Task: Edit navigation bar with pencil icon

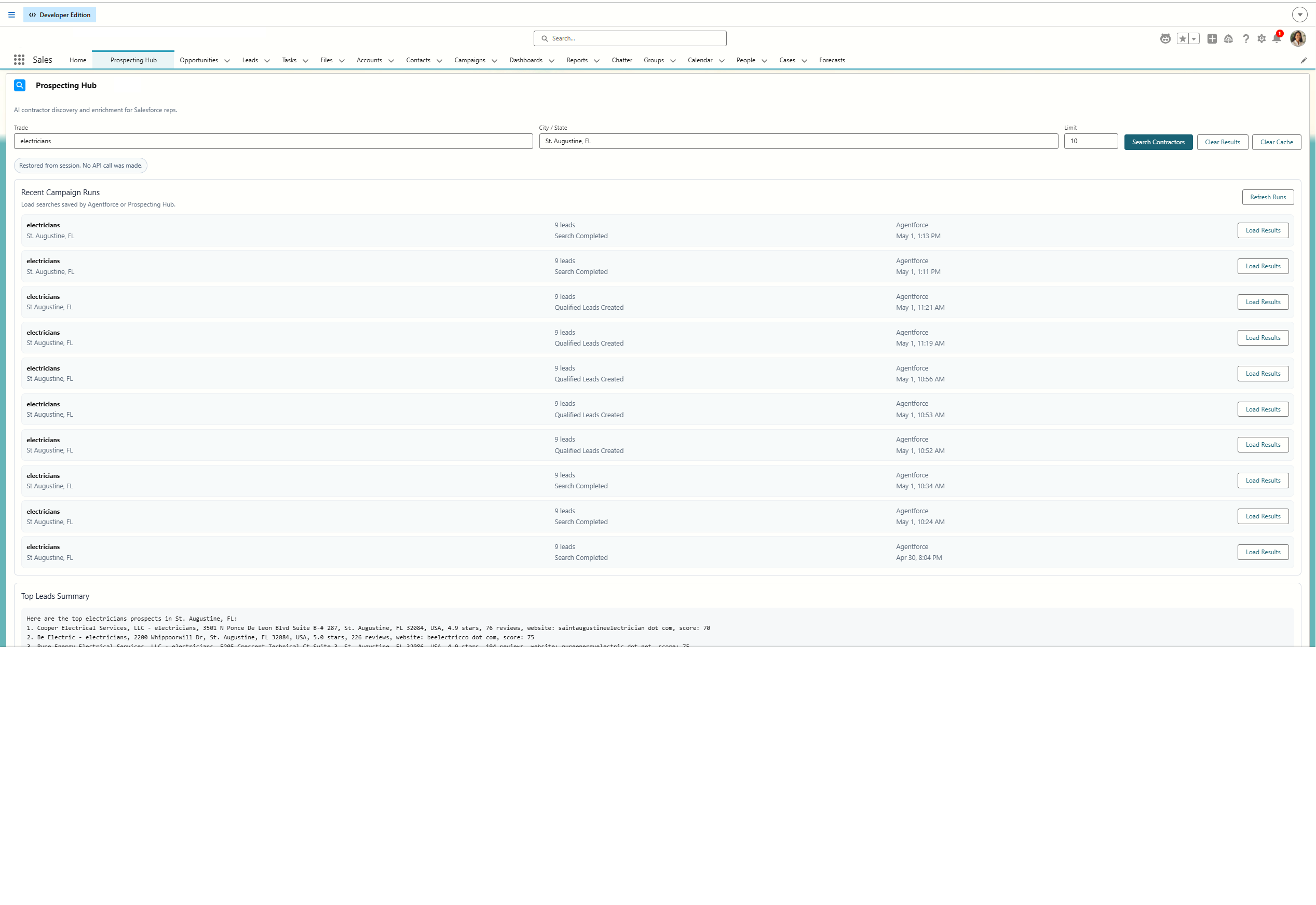Action: pos(1304,60)
